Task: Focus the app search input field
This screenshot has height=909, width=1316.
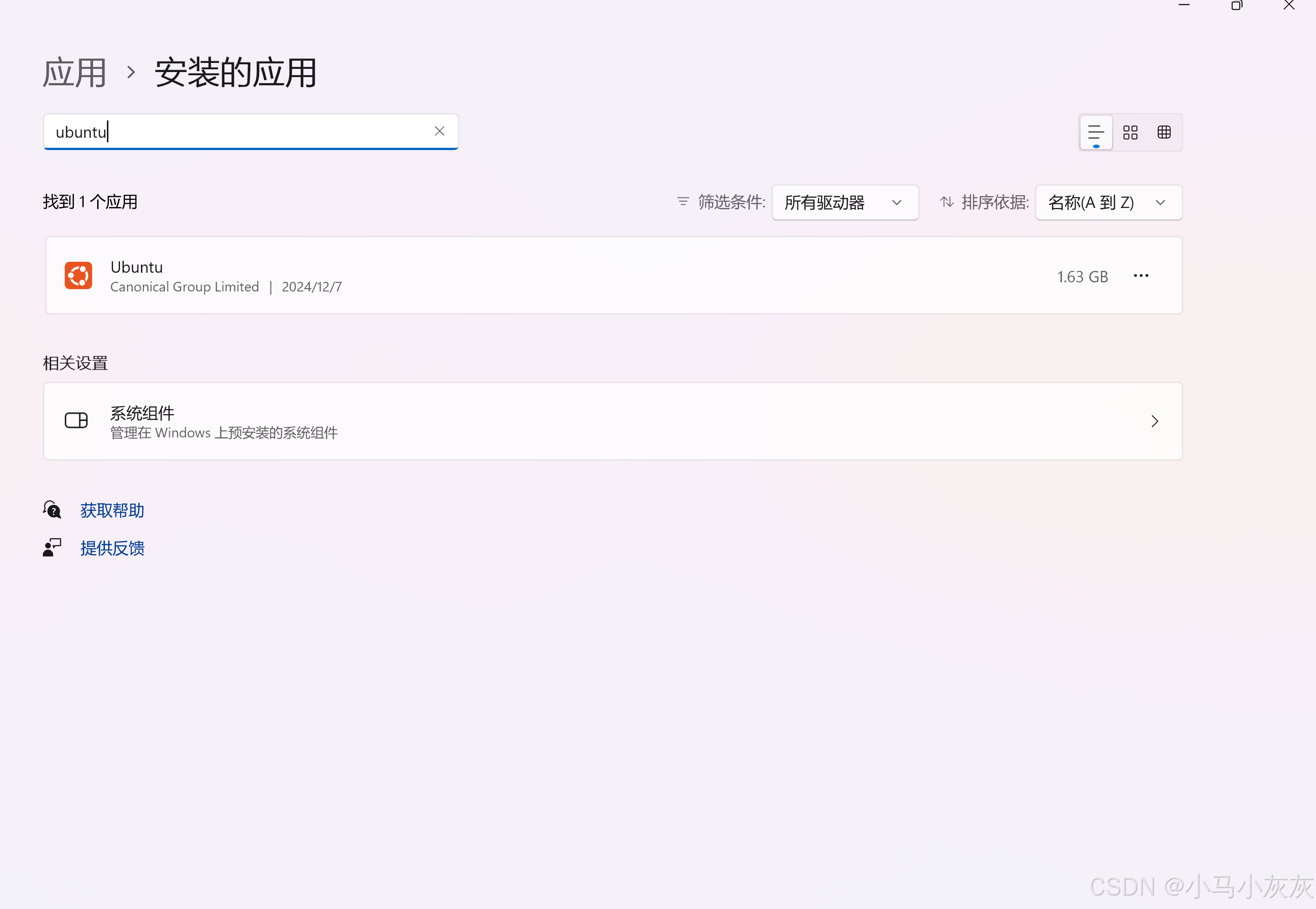Action: (239, 131)
